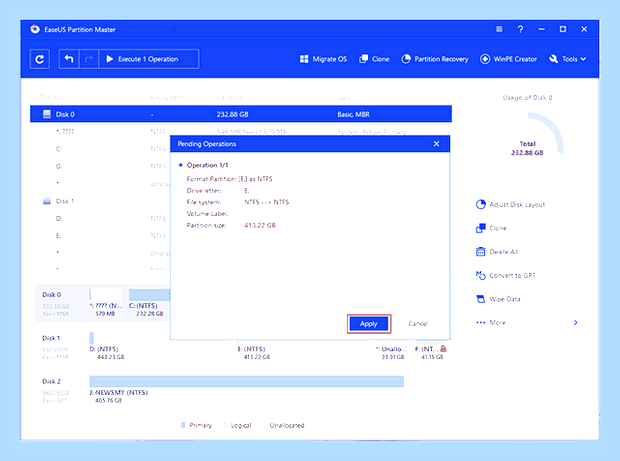Open Partition Recovery
620x461 pixels.
coord(435,59)
